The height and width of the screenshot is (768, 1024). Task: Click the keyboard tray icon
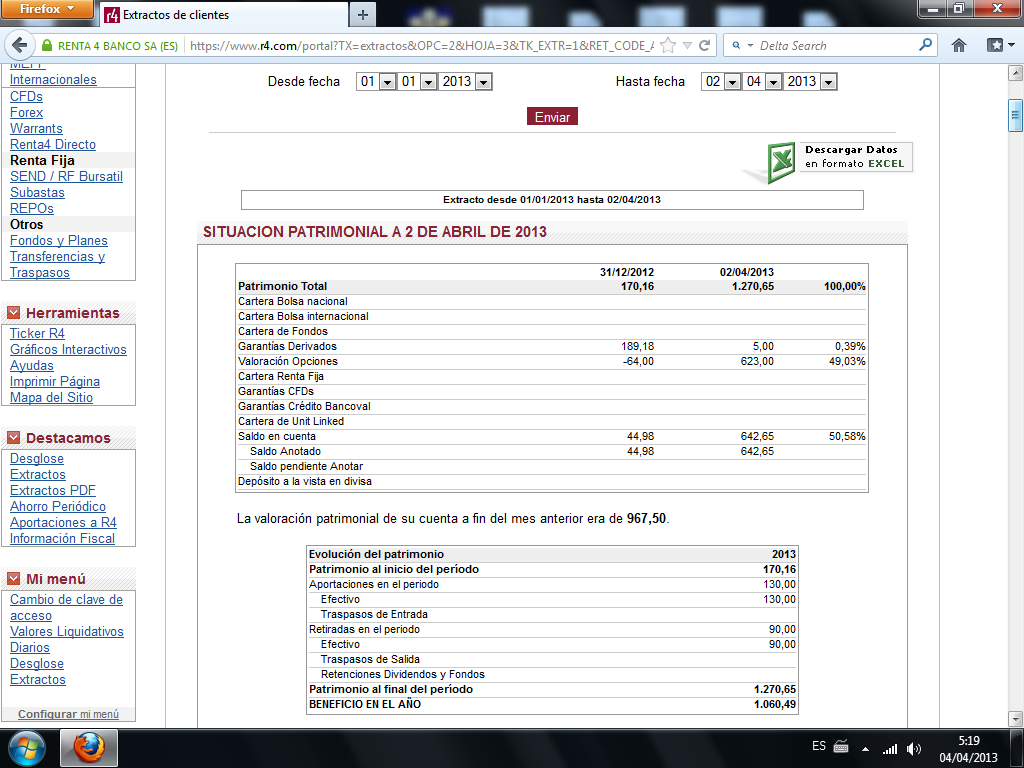coord(841,746)
